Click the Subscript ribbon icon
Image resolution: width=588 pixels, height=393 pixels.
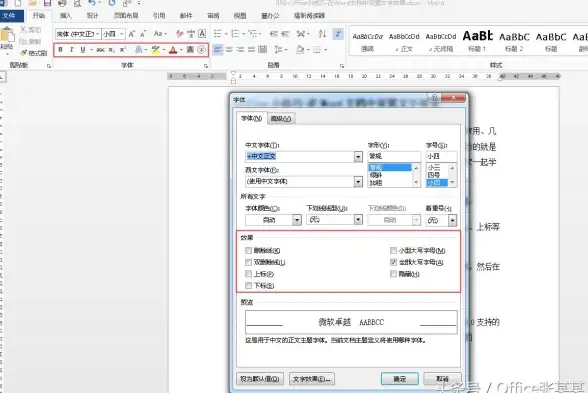[112, 50]
